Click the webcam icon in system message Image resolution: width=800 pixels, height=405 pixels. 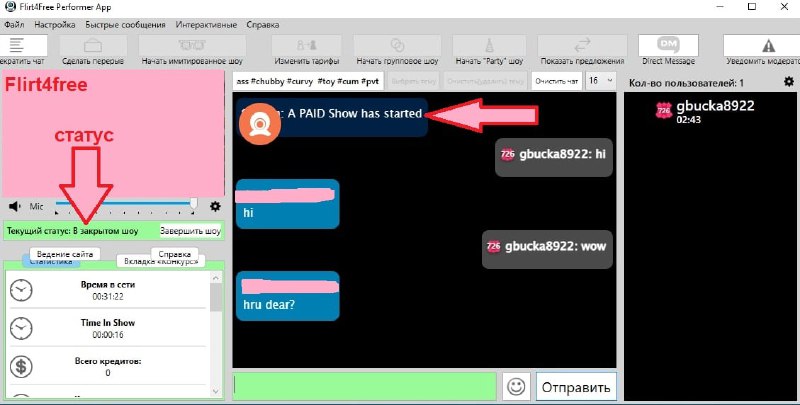click(260, 124)
